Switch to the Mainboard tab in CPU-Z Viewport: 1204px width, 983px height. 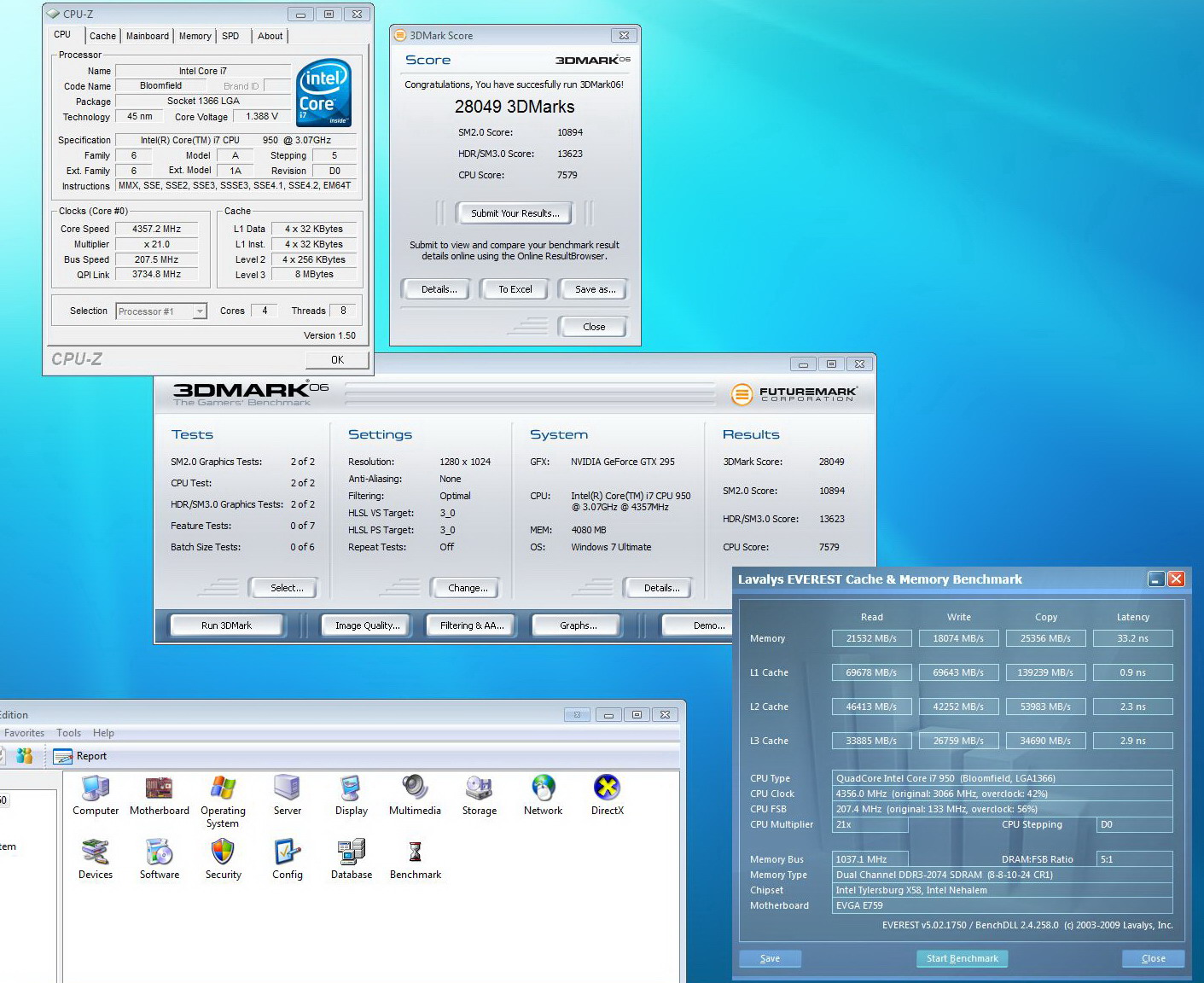pos(147,36)
